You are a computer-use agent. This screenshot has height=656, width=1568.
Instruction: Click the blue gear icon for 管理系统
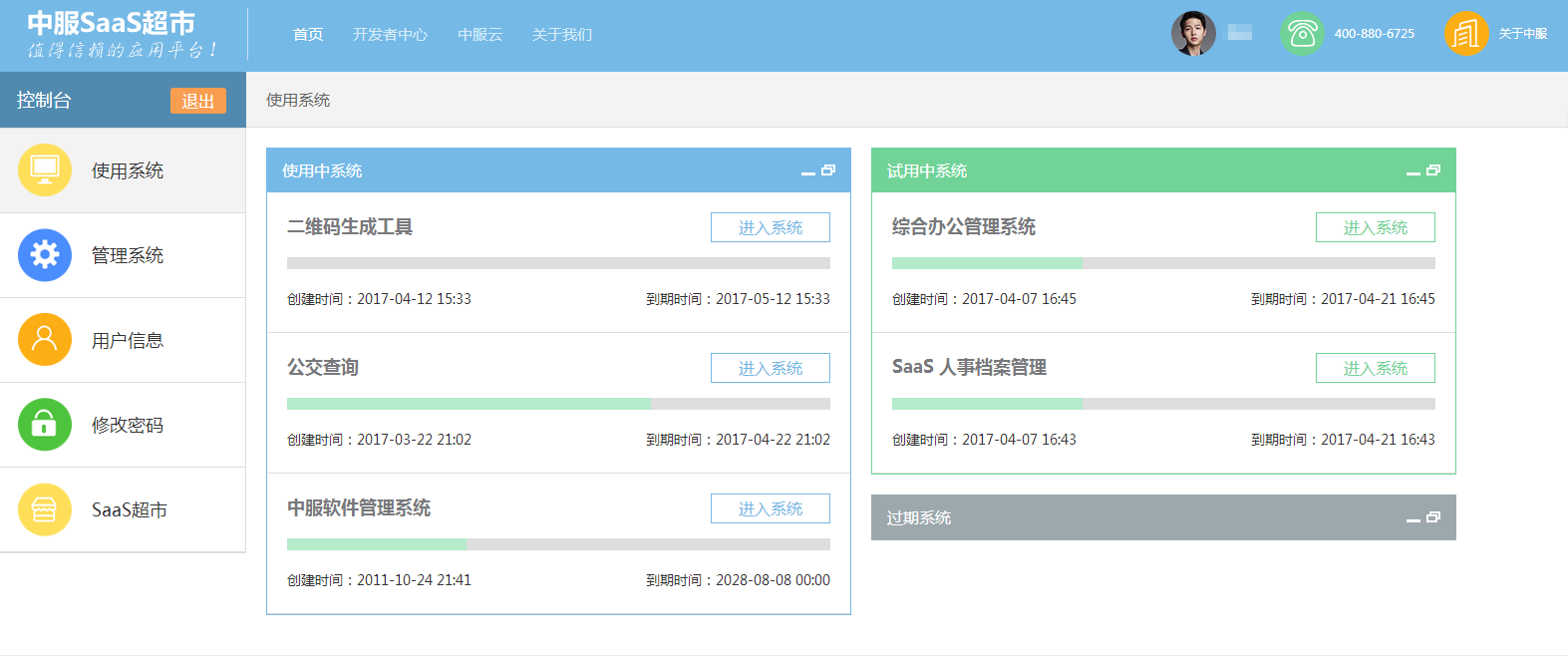coord(45,255)
